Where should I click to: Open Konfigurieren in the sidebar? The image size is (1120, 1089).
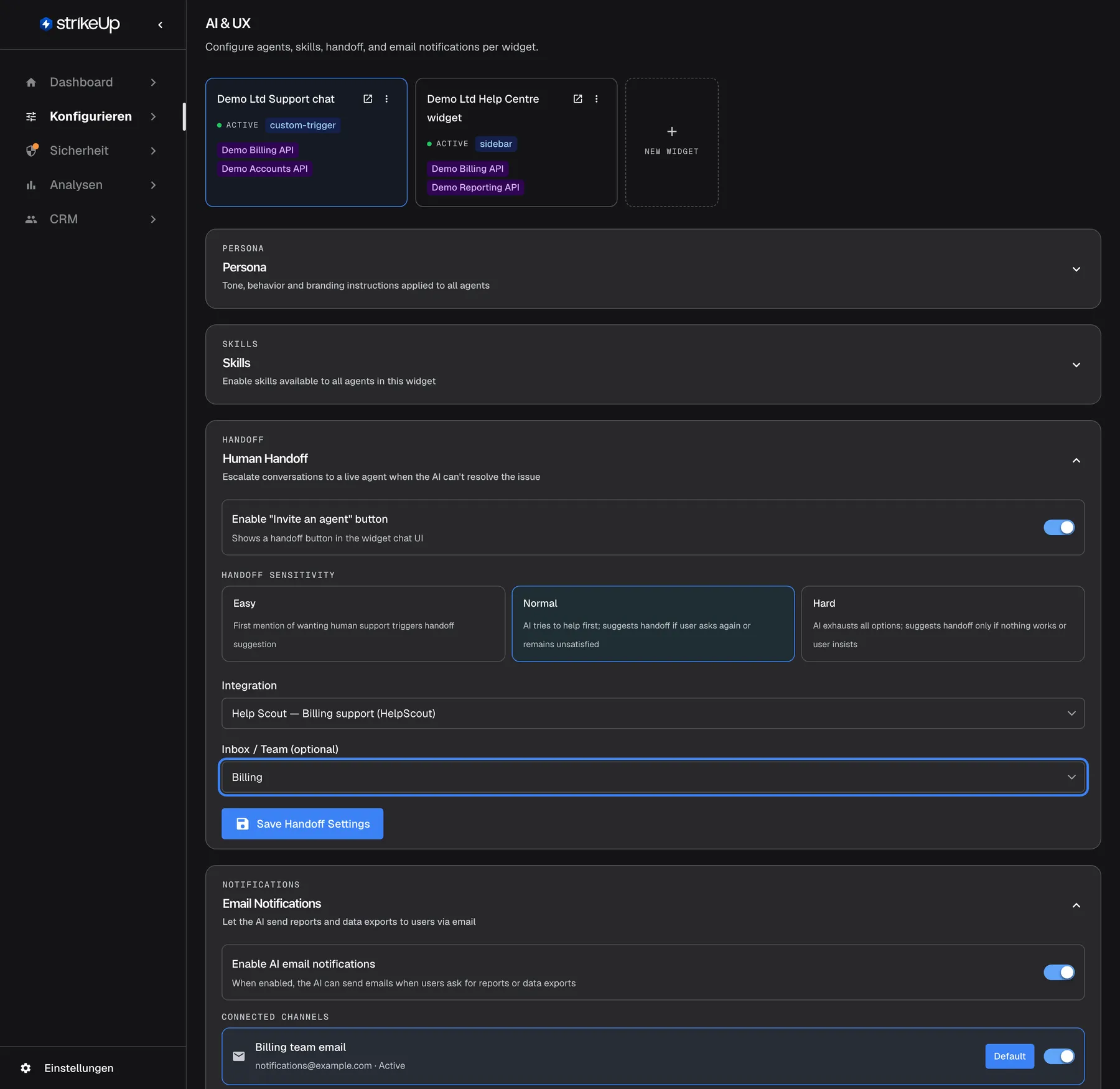pyautogui.click(x=91, y=116)
